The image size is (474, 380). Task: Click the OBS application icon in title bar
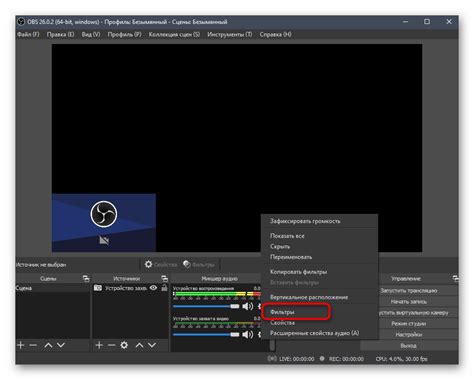[x=21, y=22]
